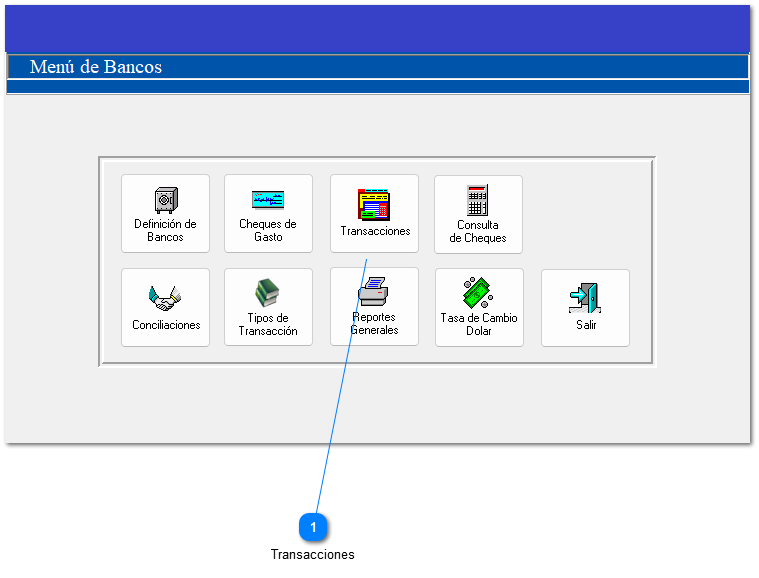Click the stacked books Tipos de Transacción icon

(x=268, y=293)
